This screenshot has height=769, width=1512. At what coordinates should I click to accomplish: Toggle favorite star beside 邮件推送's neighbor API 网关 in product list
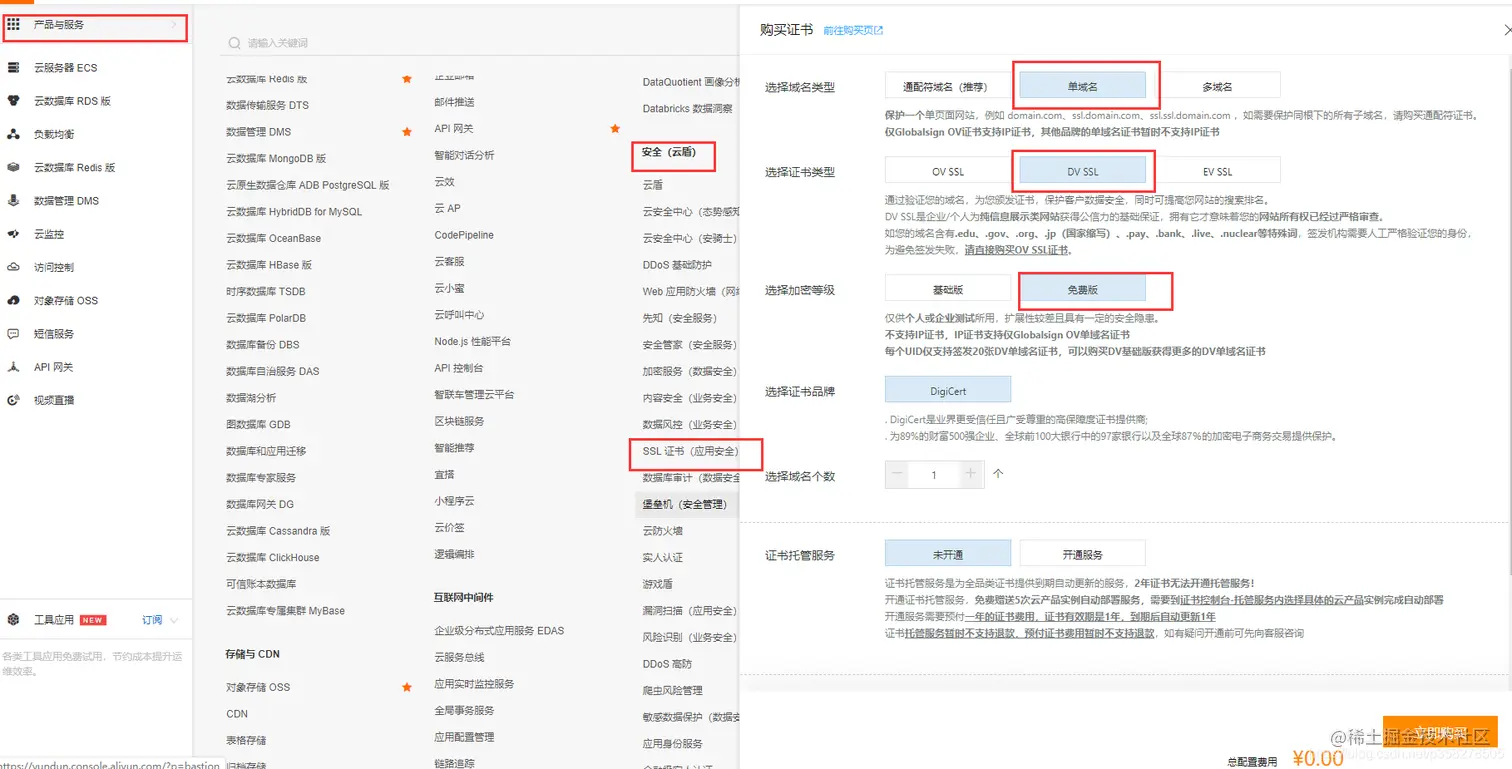615,128
